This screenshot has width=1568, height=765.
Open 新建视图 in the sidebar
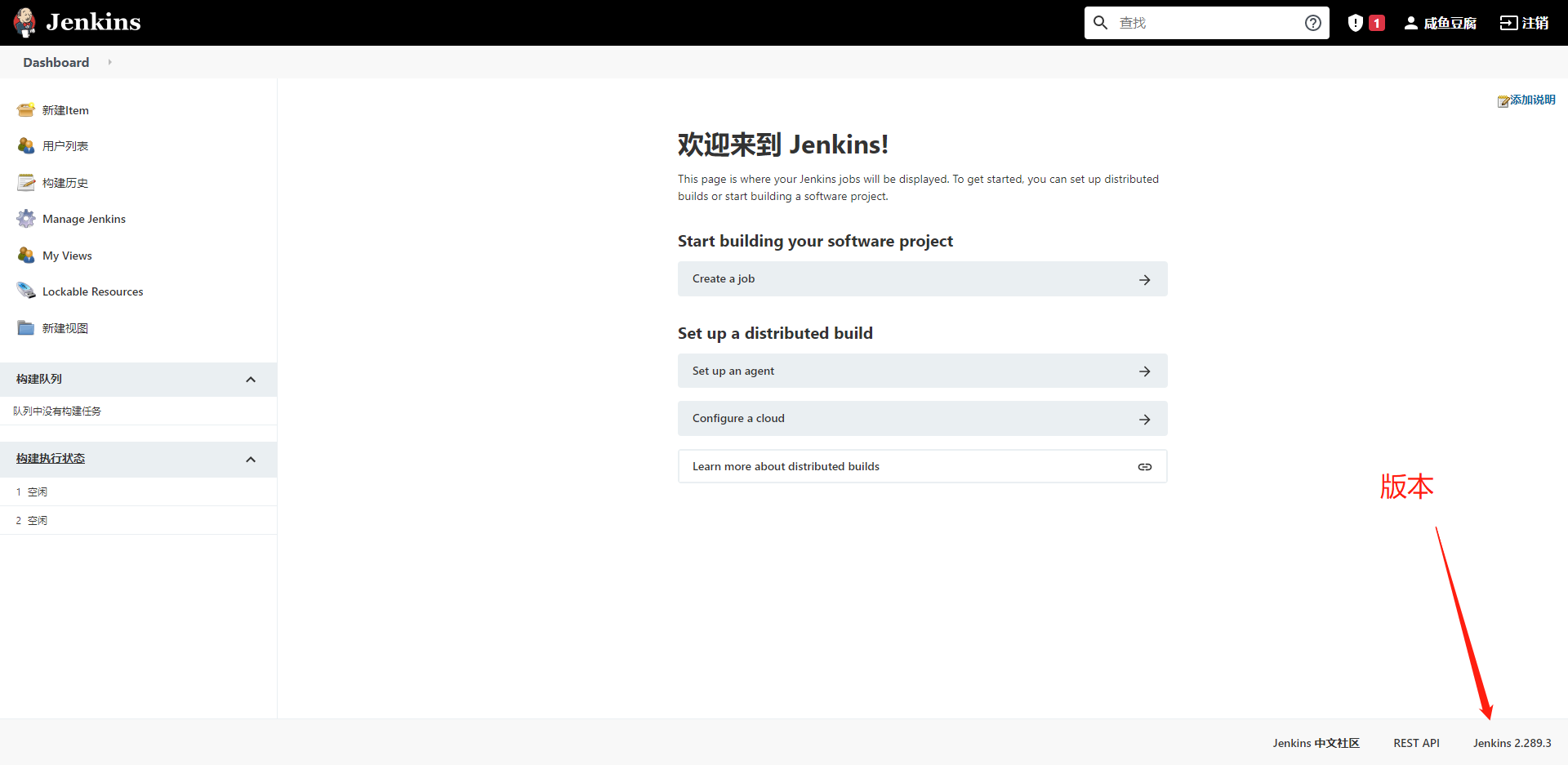65,328
